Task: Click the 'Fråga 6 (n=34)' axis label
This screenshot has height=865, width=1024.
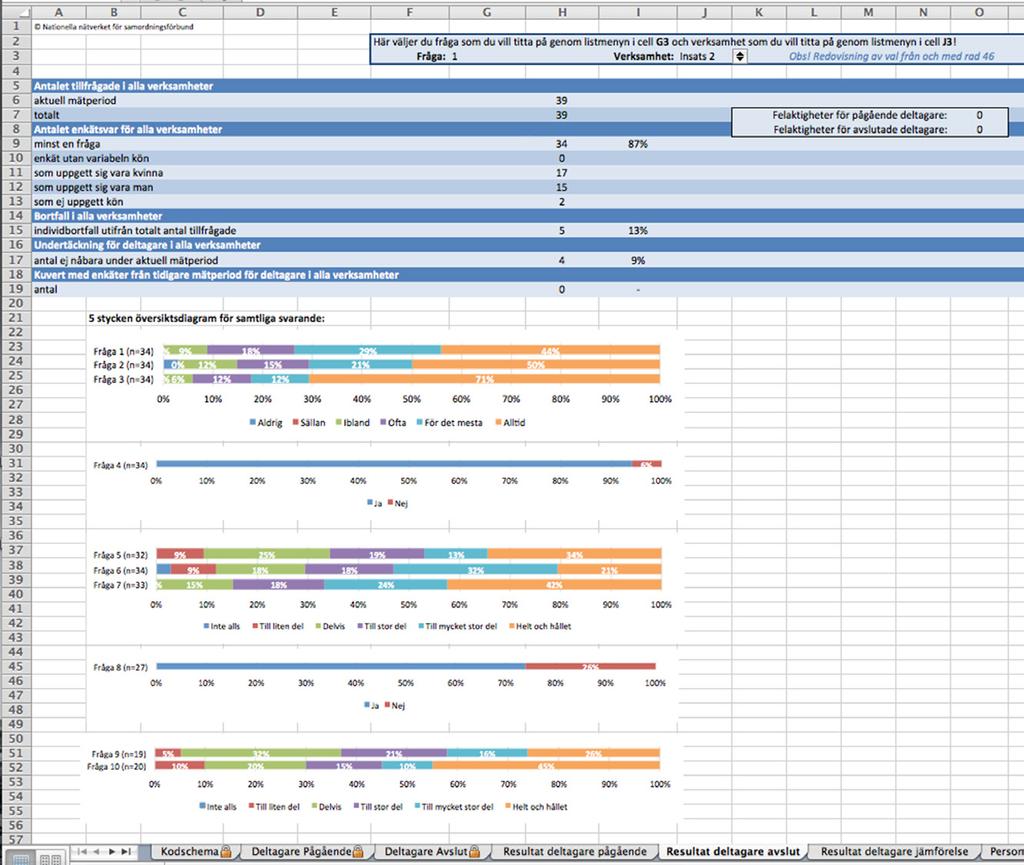Action: [x=120, y=571]
